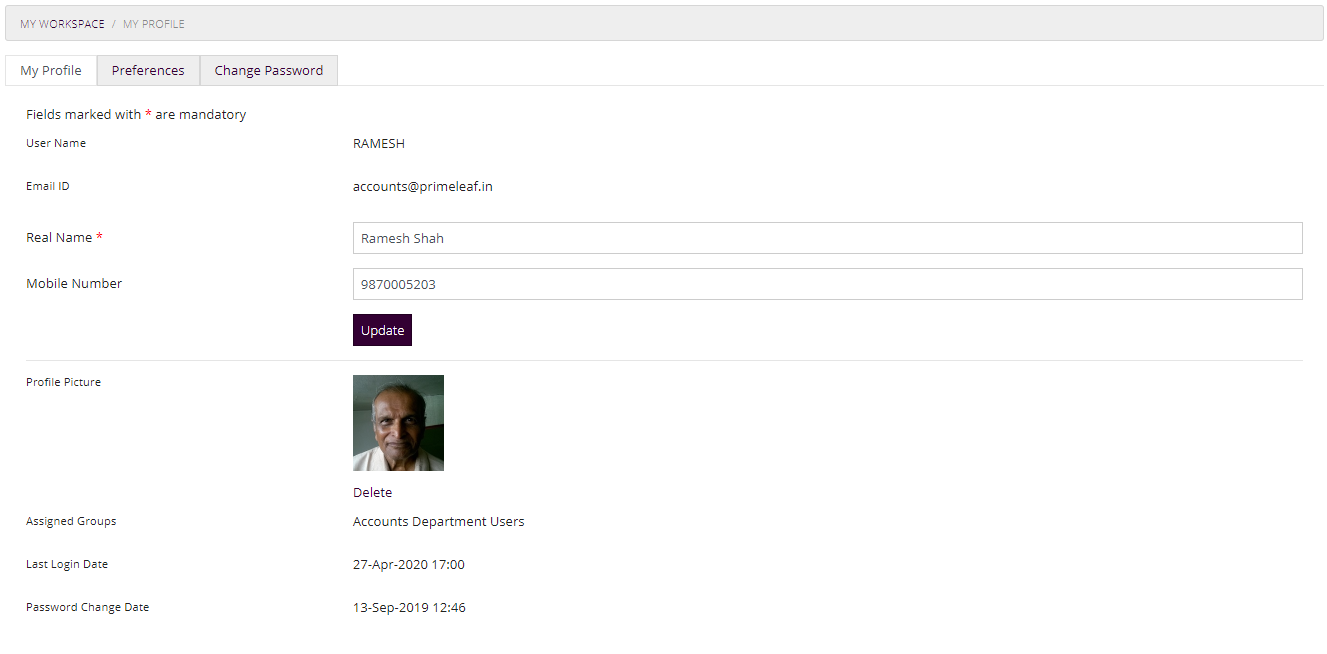Viewport: 1327px width, 654px height.
Task: Navigate to MY WORKSPACE in the breadcrumb
Action: pos(62,23)
